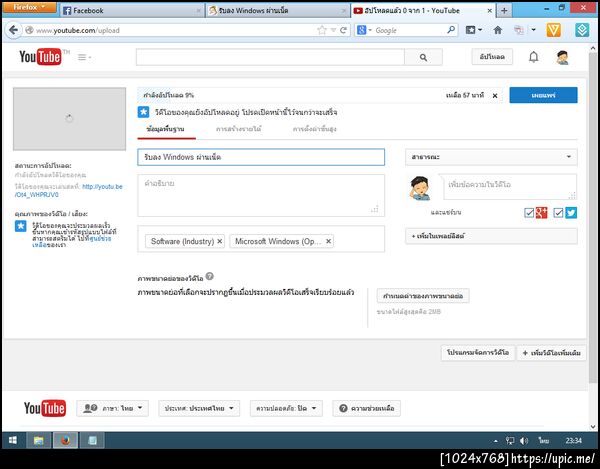The image size is (600, 469).
Task: Click the Google search magnifier in toolbar
Action: (451, 30)
